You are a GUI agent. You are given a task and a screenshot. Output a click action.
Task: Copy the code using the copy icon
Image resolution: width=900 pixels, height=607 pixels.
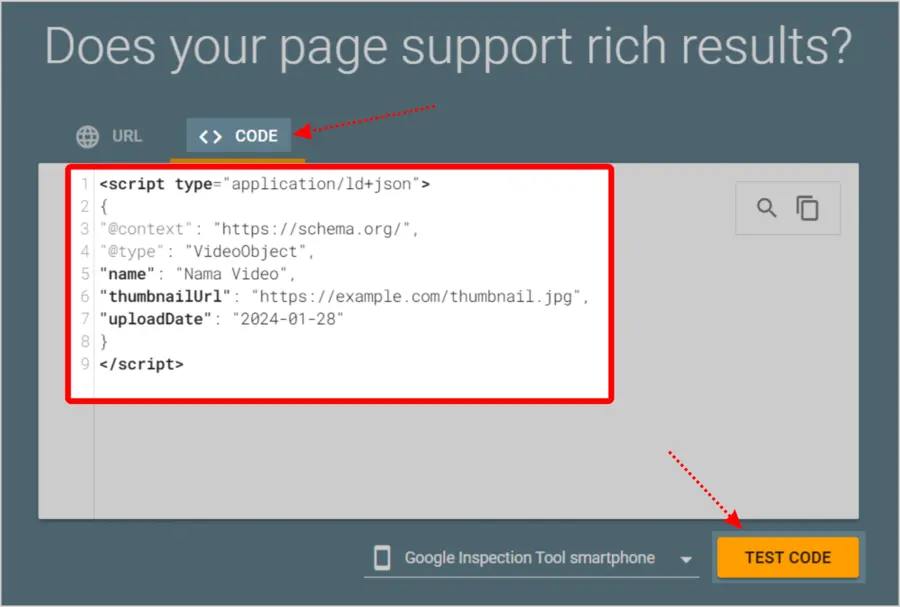[807, 208]
